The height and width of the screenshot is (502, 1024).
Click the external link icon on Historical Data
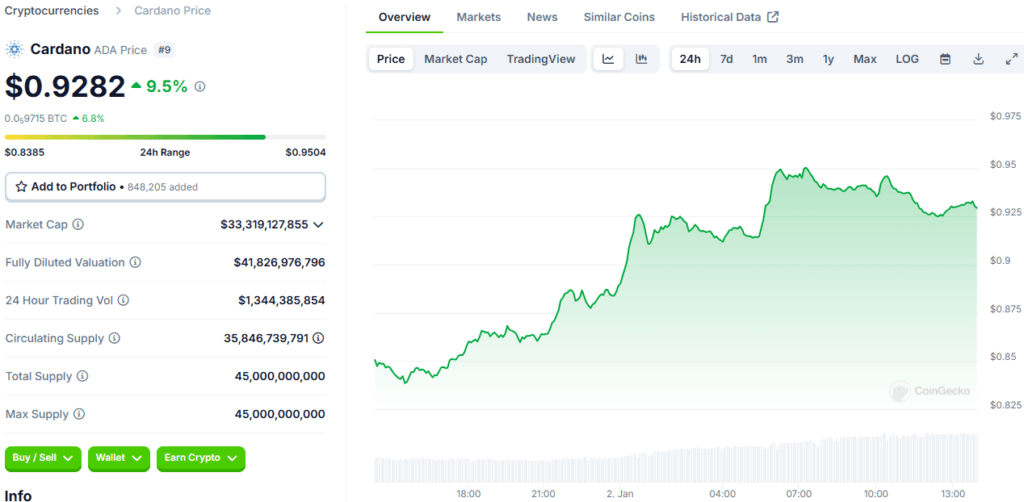pyautogui.click(x=773, y=17)
